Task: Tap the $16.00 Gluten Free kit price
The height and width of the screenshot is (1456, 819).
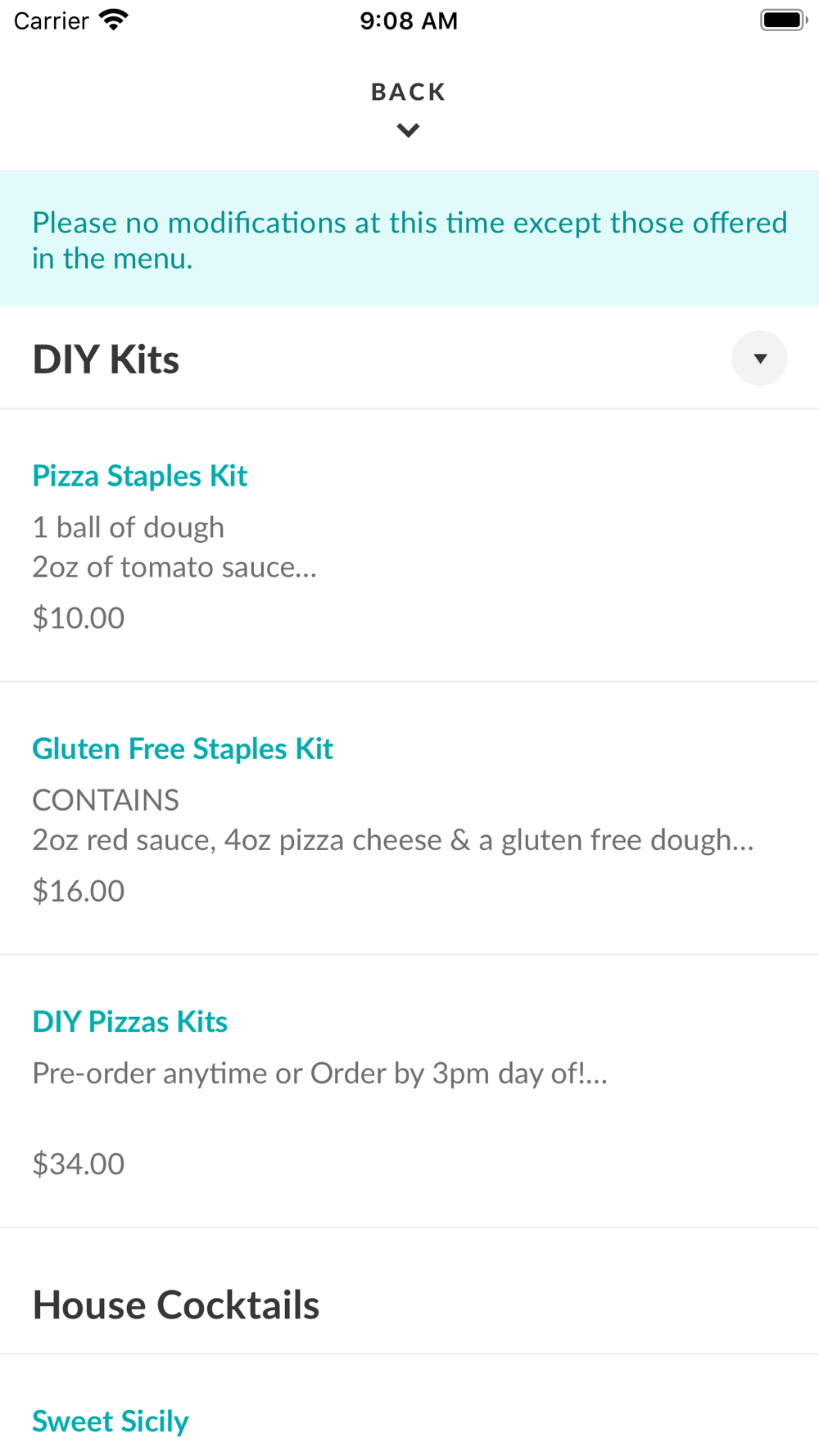Action: click(x=79, y=890)
